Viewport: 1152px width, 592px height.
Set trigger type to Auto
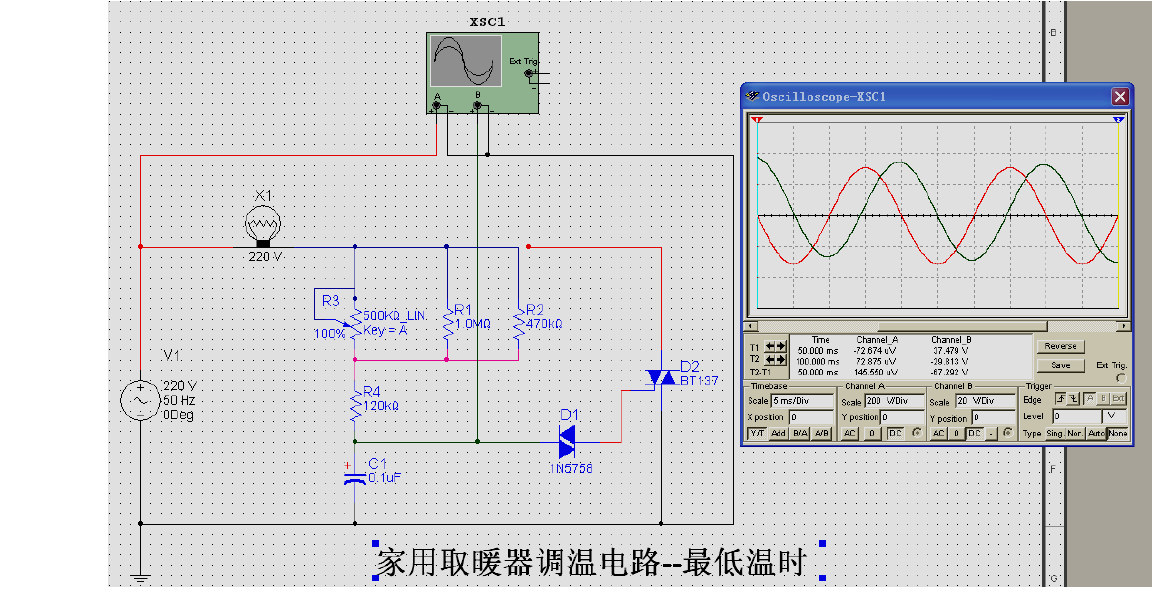point(1096,433)
